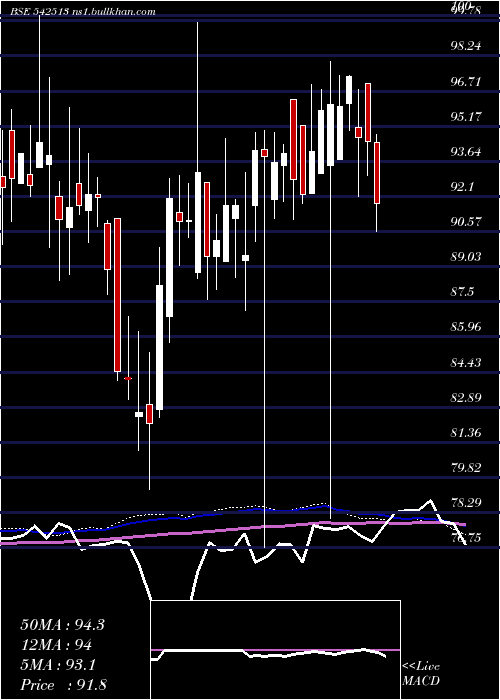Click the 12MA : 94 readout

pyautogui.click(x=56, y=645)
